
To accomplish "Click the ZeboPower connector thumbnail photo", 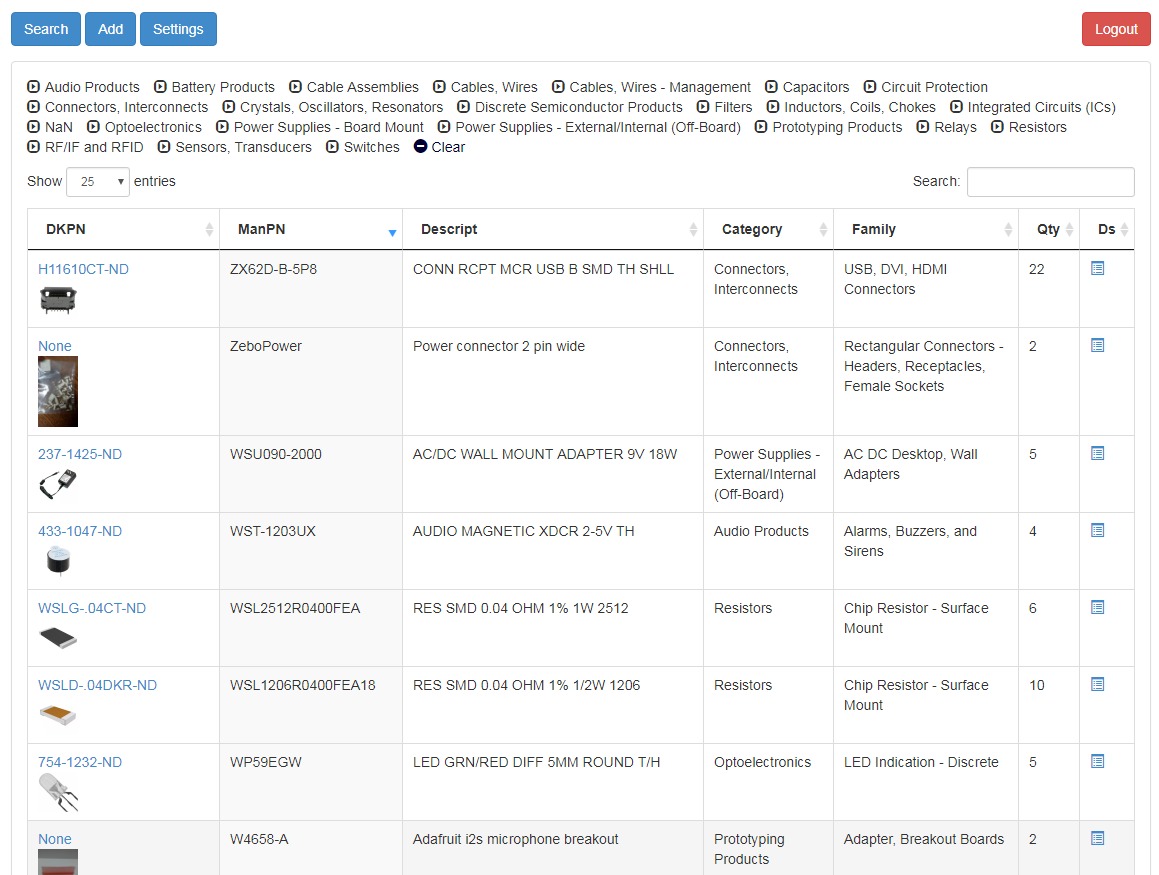I will [58, 392].
